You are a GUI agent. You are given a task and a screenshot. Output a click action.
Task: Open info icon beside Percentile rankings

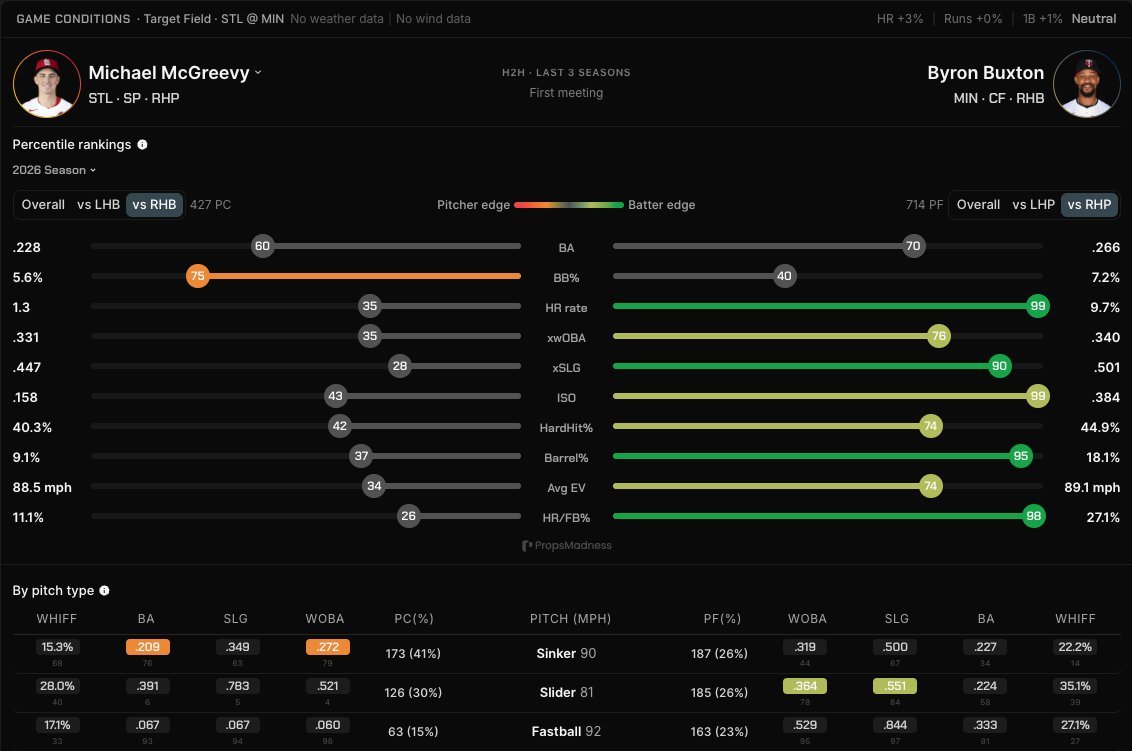[x=142, y=144]
